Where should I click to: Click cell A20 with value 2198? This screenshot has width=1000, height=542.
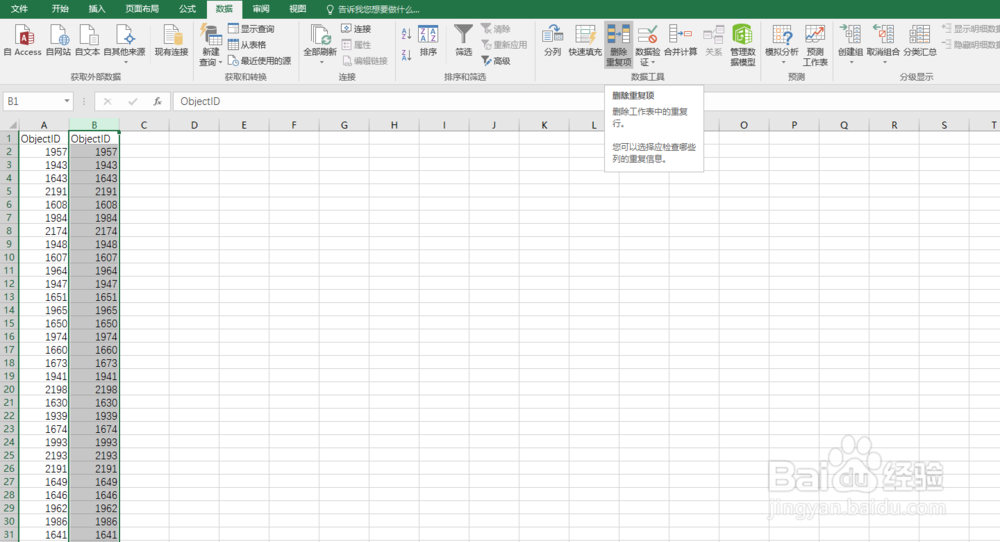pyautogui.click(x=44, y=389)
